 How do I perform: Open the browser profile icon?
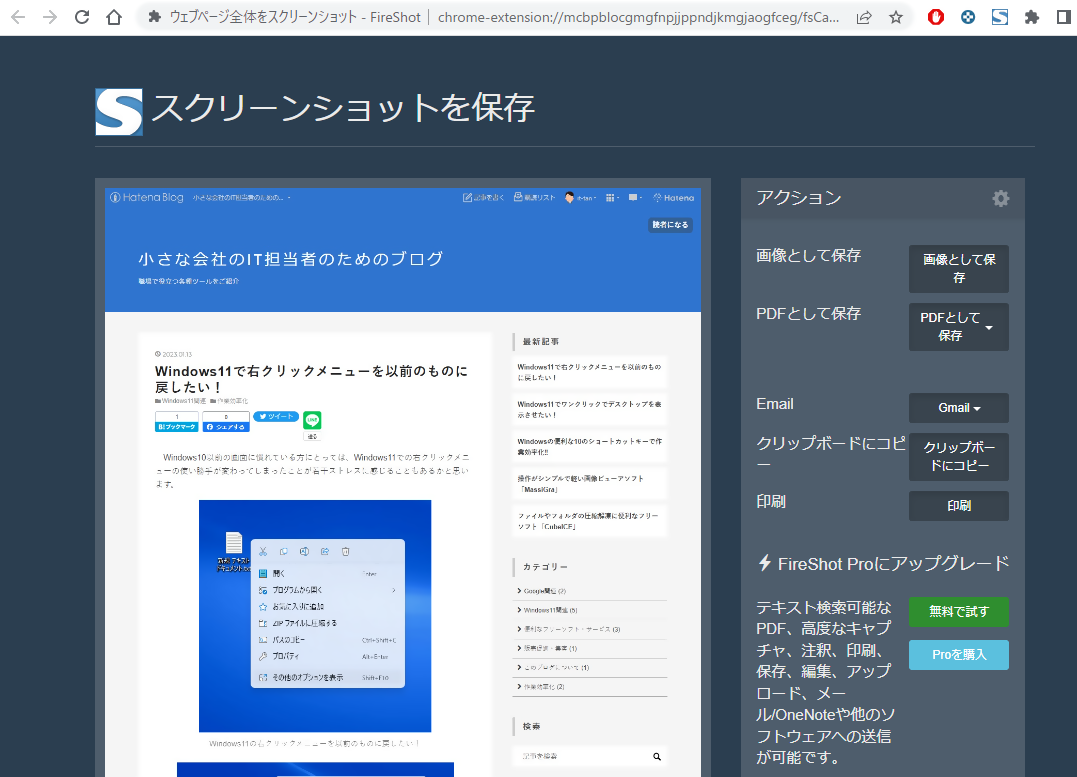1064,17
